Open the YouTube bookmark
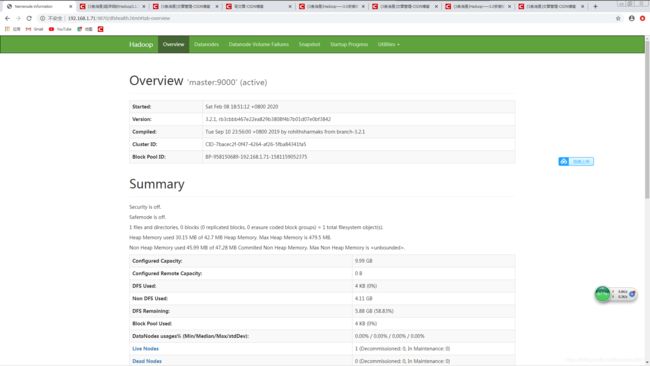This screenshot has width=650, height=366. click(x=60, y=29)
